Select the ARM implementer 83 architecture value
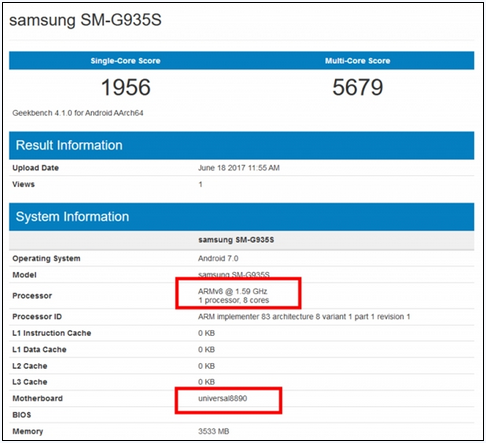The height and width of the screenshot is (443, 486). click(x=304, y=317)
